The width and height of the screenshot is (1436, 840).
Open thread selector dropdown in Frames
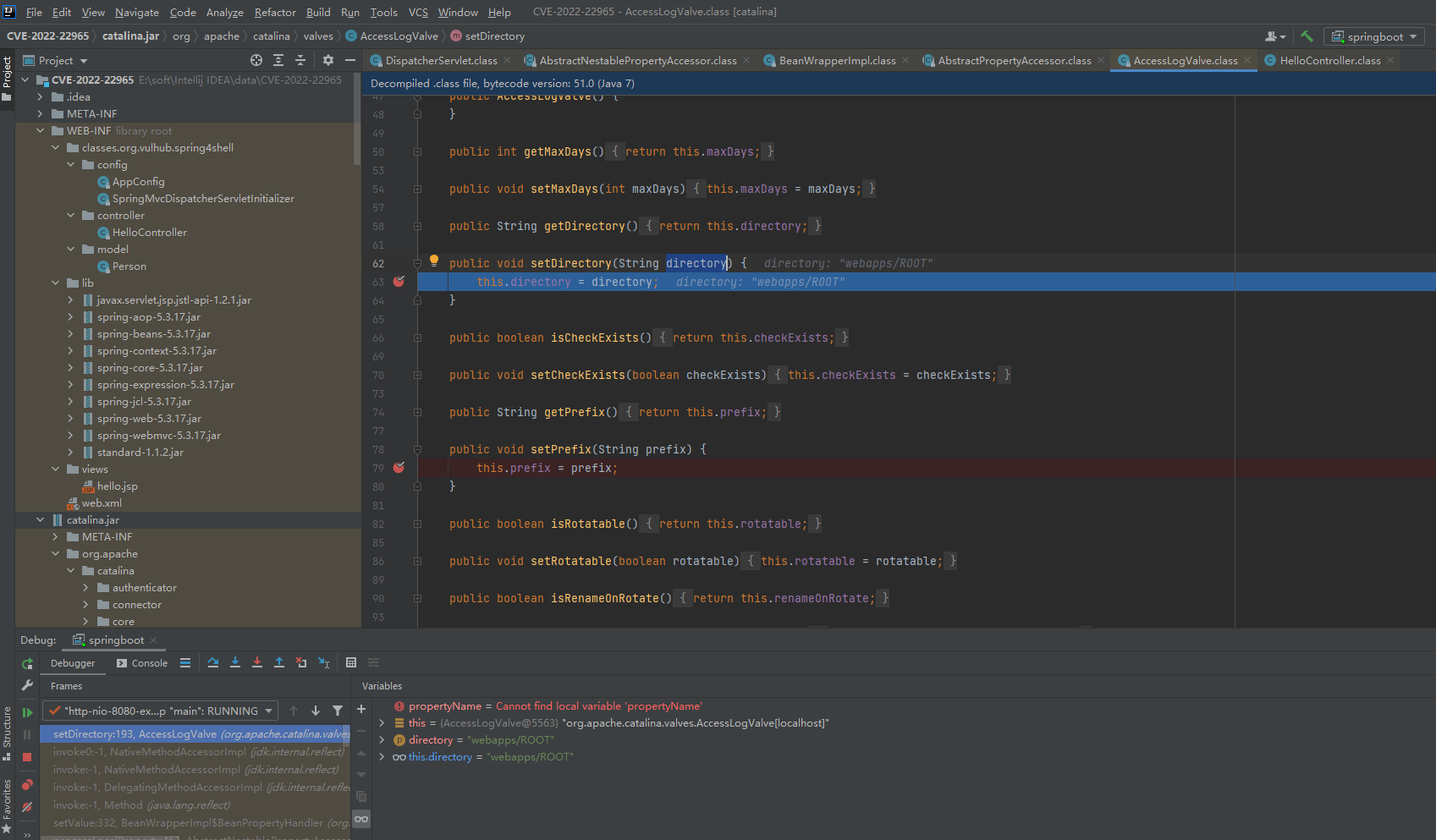tap(161, 711)
